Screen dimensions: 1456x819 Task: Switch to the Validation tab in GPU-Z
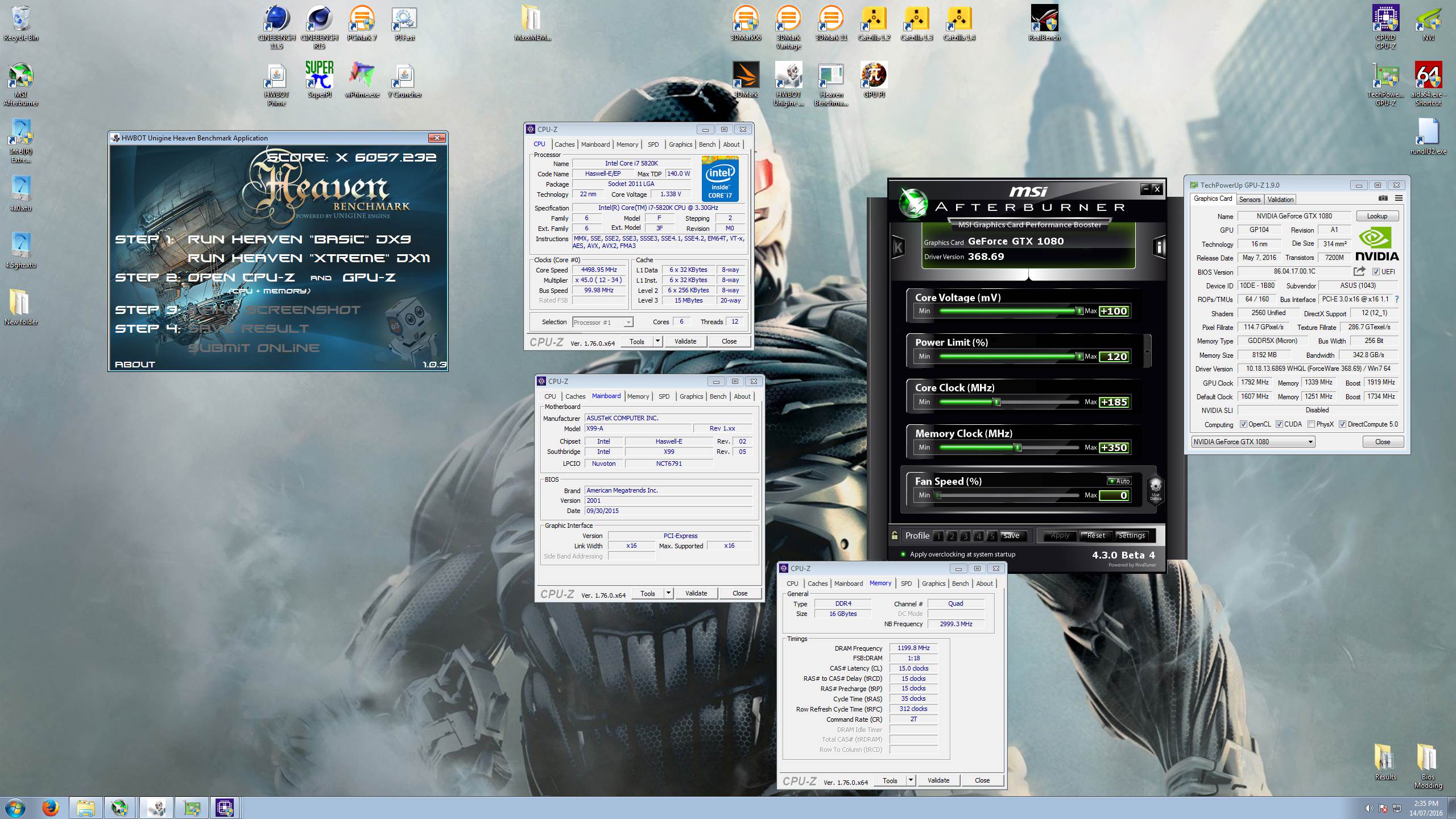coord(1280,200)
